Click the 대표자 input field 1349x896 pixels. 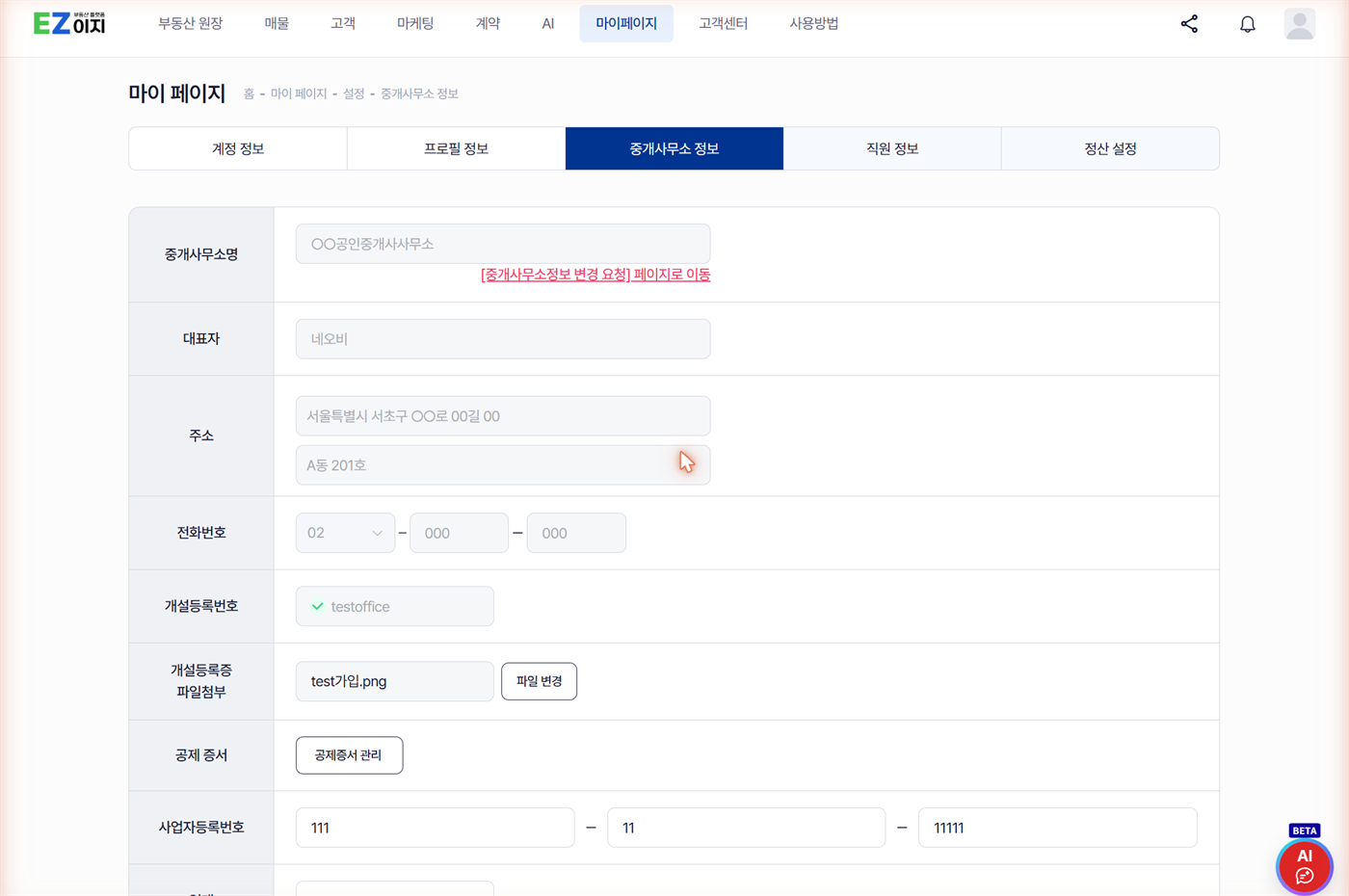[503, 339]
